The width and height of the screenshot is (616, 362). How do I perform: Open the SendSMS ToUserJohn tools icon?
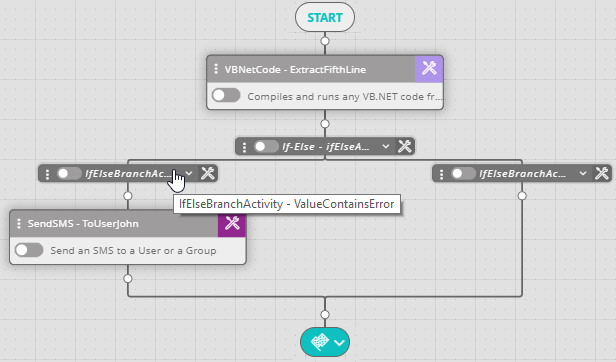coord(232,224)
